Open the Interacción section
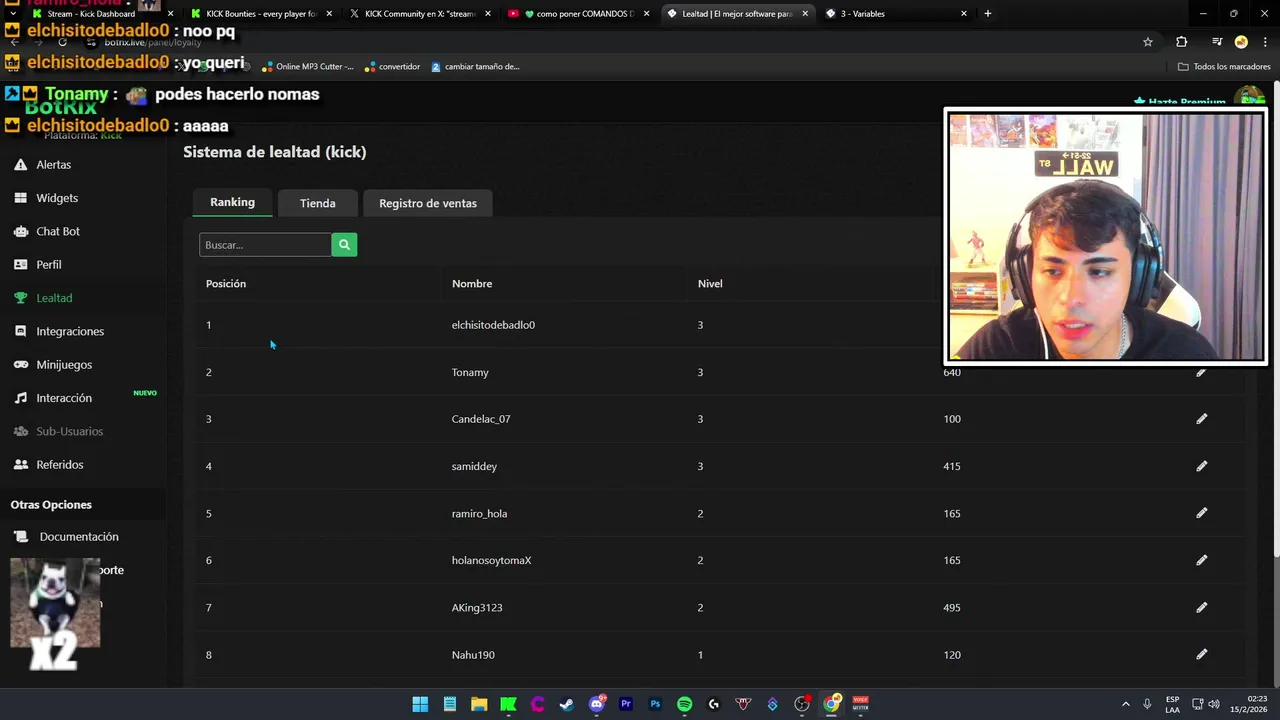The height and width of the screenshot is (720, 1280). (x=64, y=398)
